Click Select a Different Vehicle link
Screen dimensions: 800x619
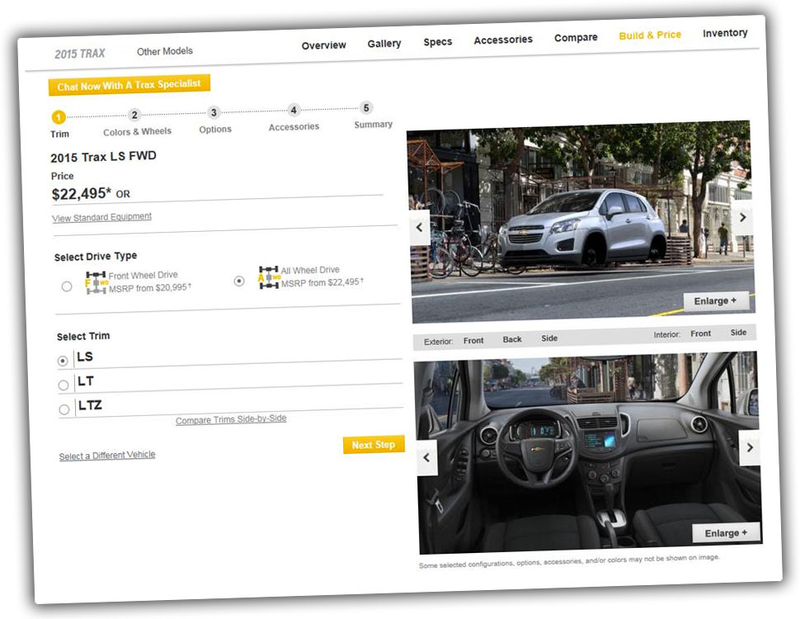pyautogui.click(x=107, y=455)
